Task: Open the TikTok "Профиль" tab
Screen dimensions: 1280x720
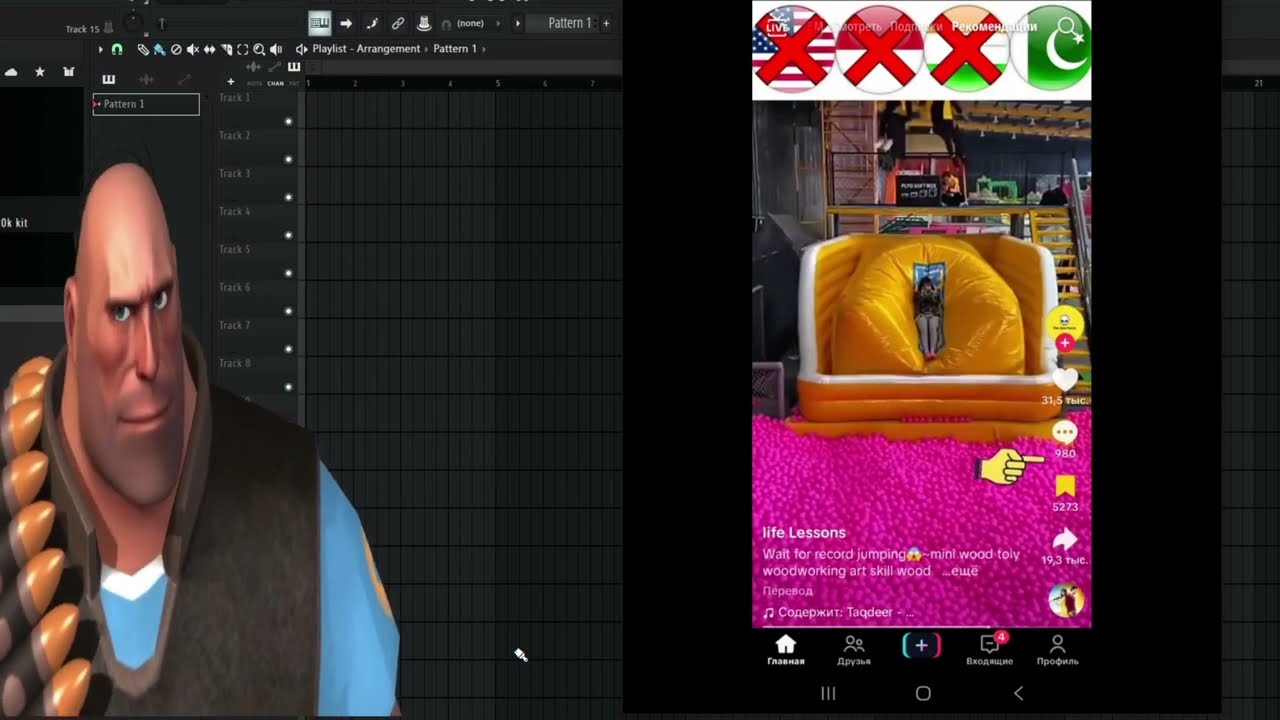Action: 1057,651
